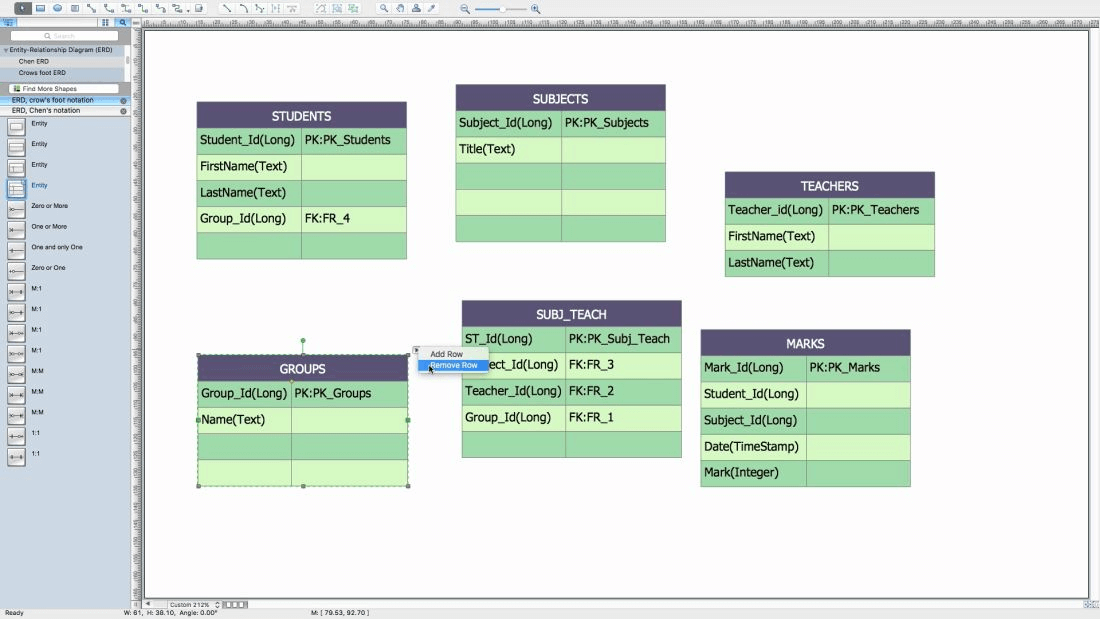Viewport: 1100px width, 619px height.
Task: Pick the first M:M connector shape
Action: coord(16,374)
